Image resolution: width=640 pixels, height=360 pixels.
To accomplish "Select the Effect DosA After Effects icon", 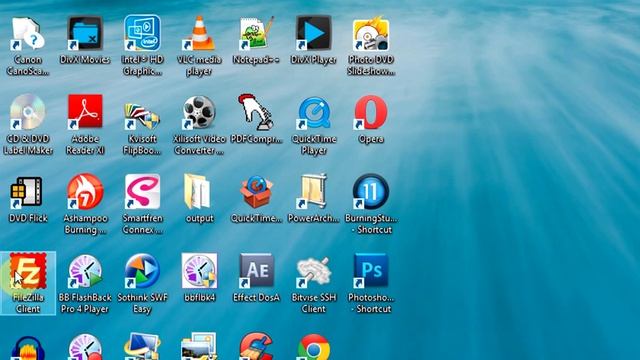I will [256, 270].
